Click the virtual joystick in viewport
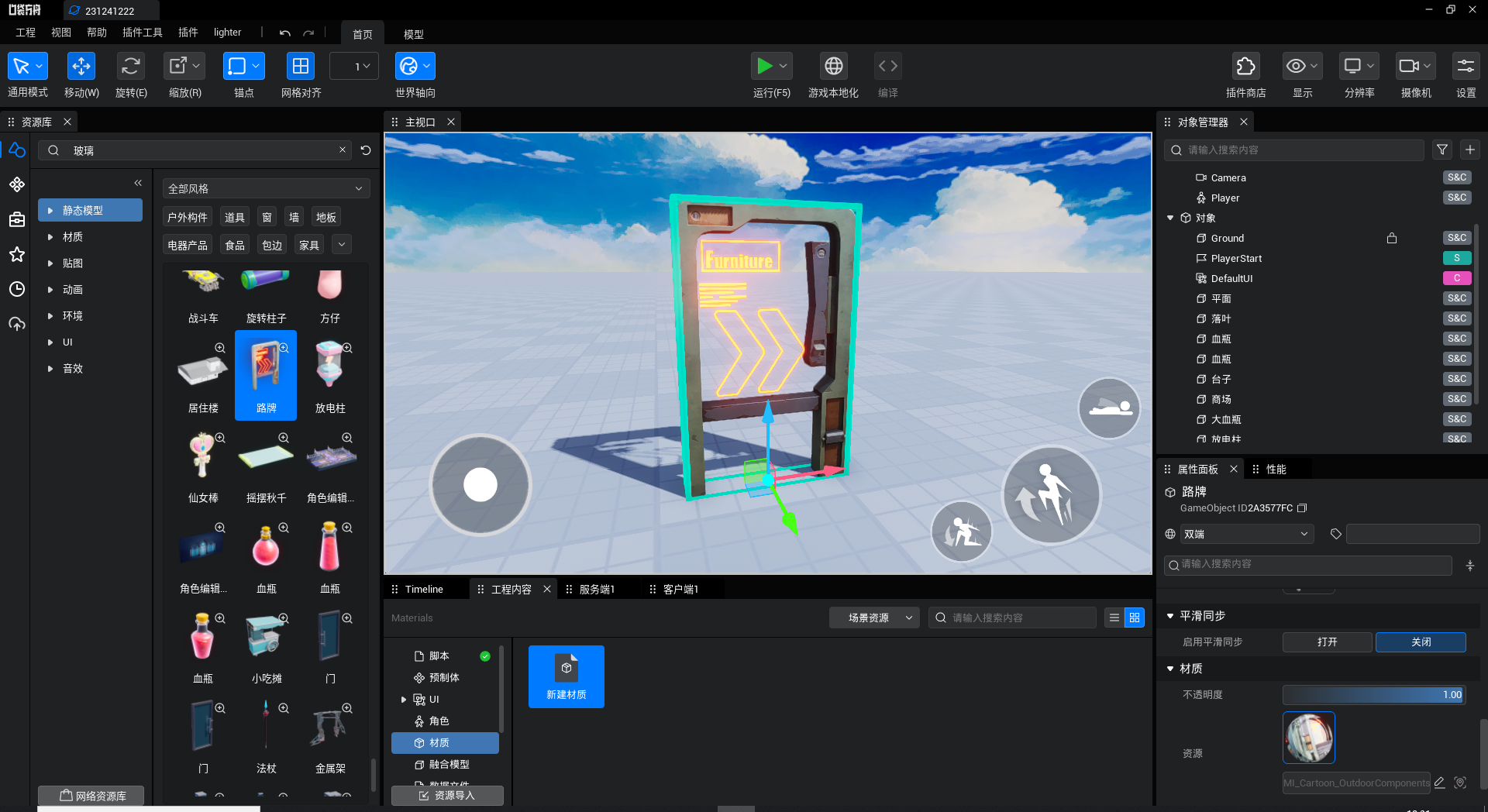 tap(480, 485)
